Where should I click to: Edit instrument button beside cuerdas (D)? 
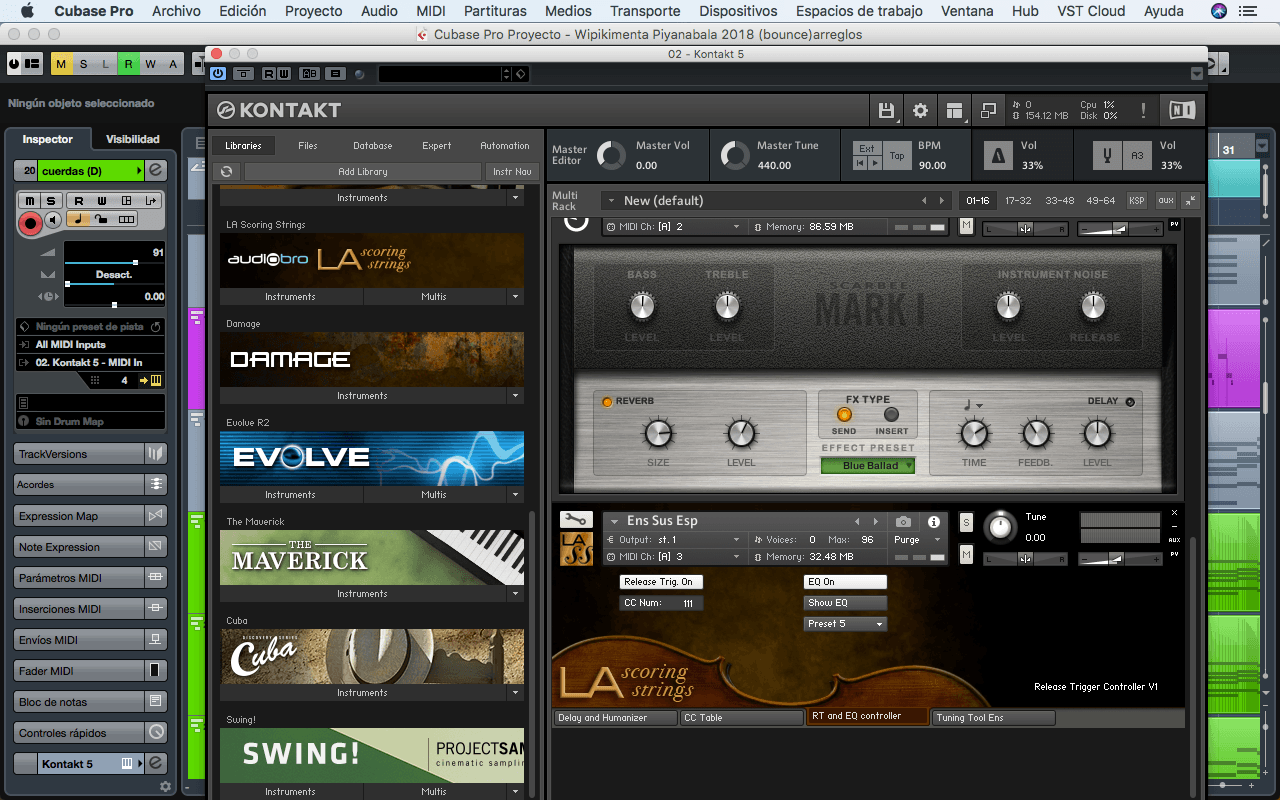[x=156, y=171]
